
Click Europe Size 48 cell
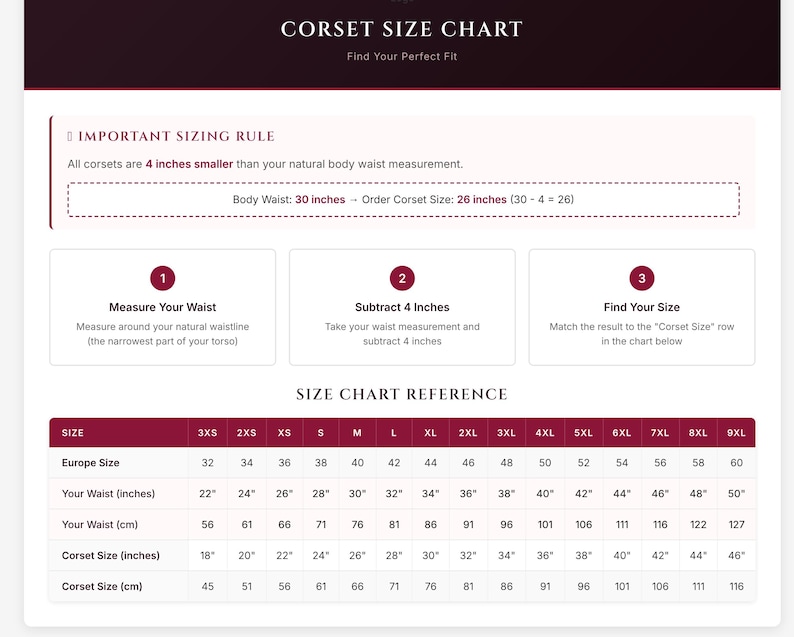506,463
